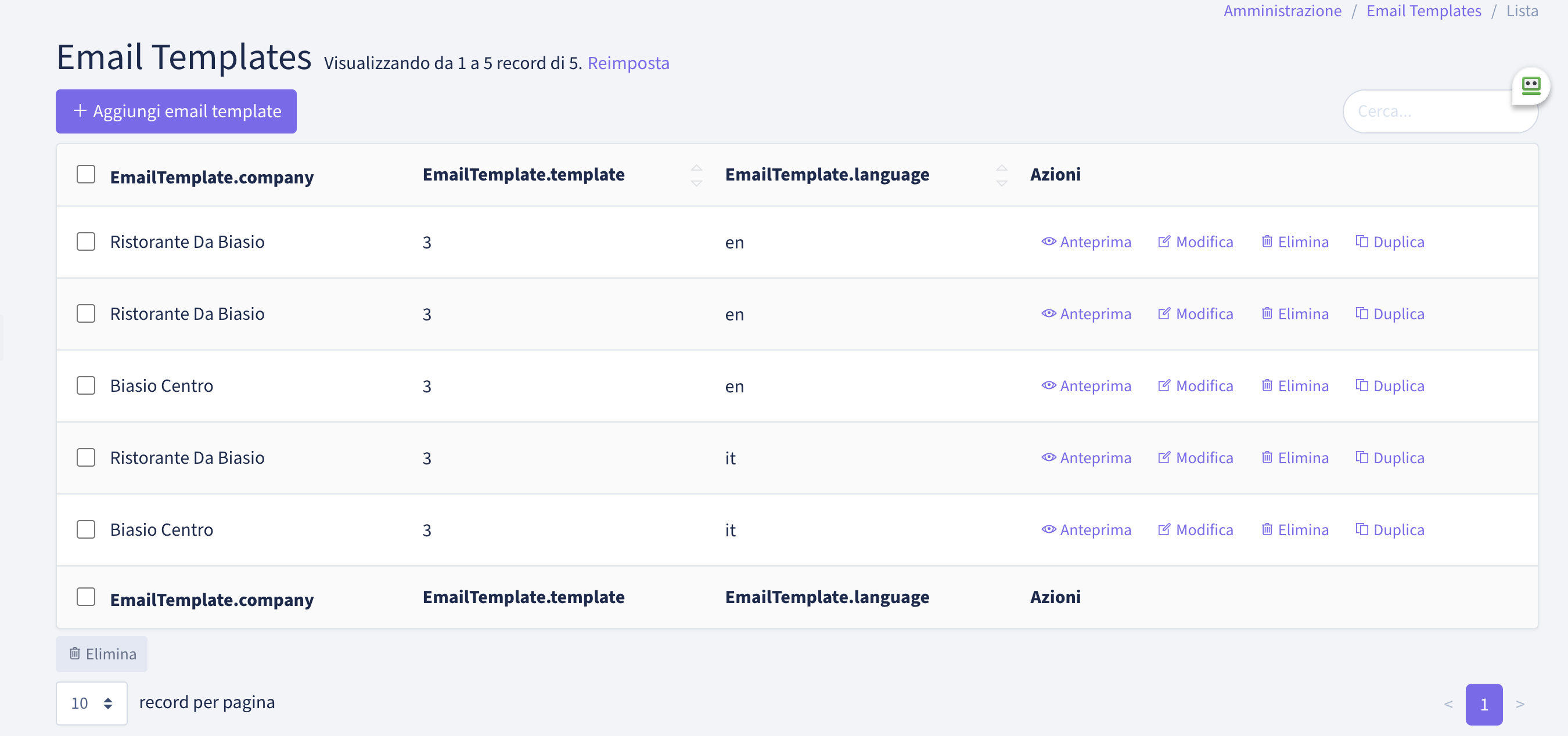
Task: Click Duplica for Biasio Centro it row
Action: (x=1390, y=530)
